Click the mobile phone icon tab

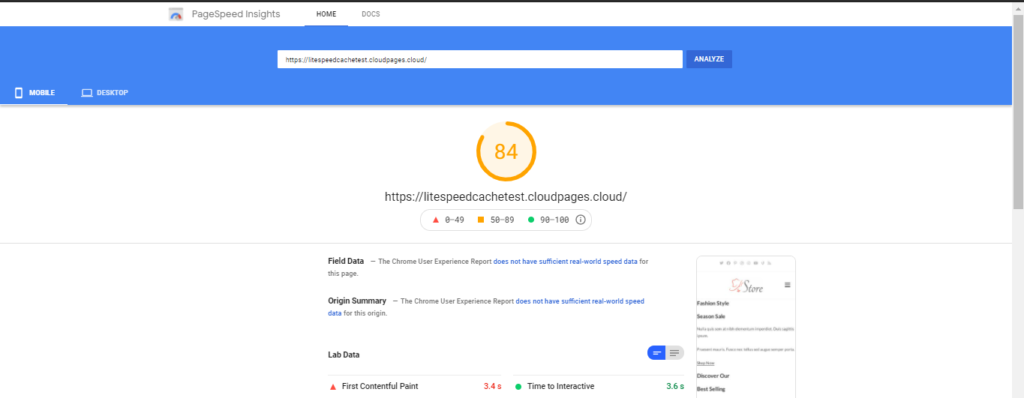18,93
